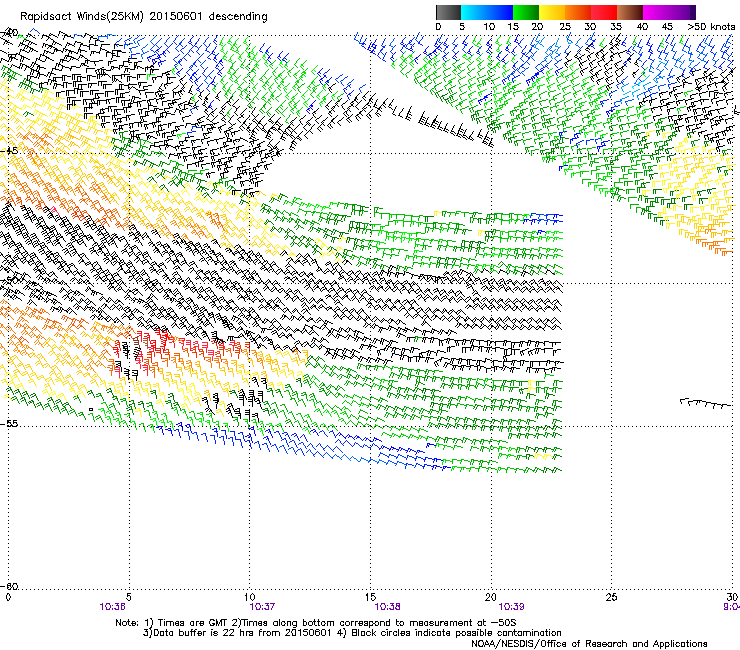Click the note line starting 'Note: 1) Times are GMT'
The image size is (740, 650).
pyautogui.click(x=316, y=623)
